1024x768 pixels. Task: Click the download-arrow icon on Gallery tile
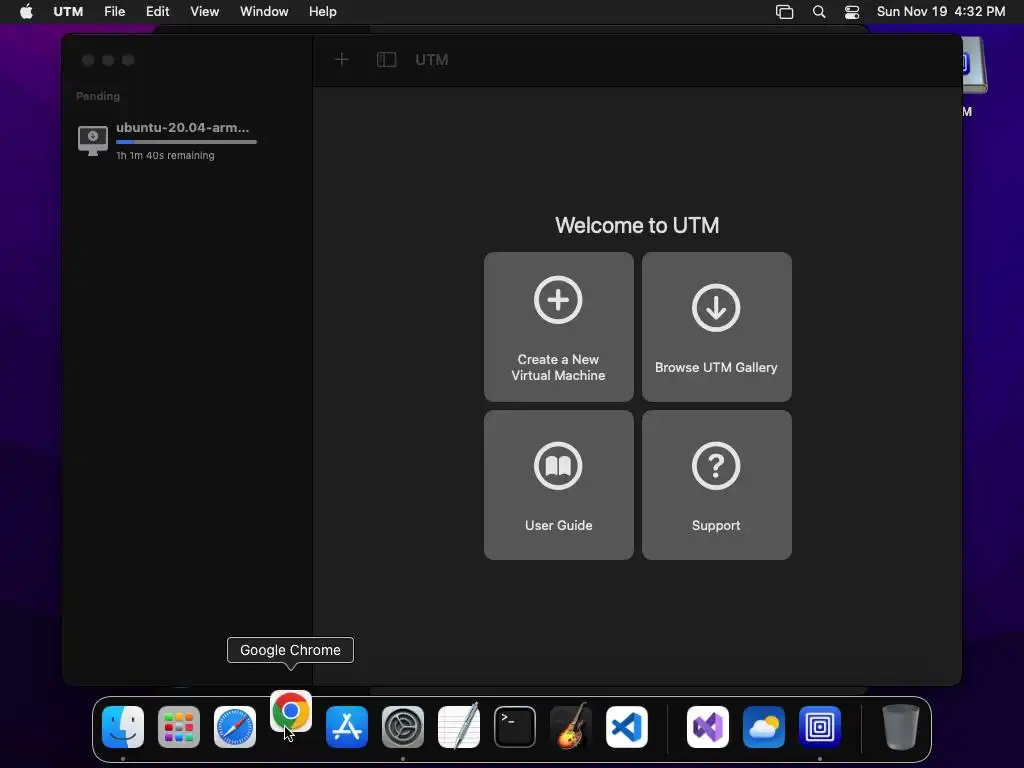tap(716, 308)
